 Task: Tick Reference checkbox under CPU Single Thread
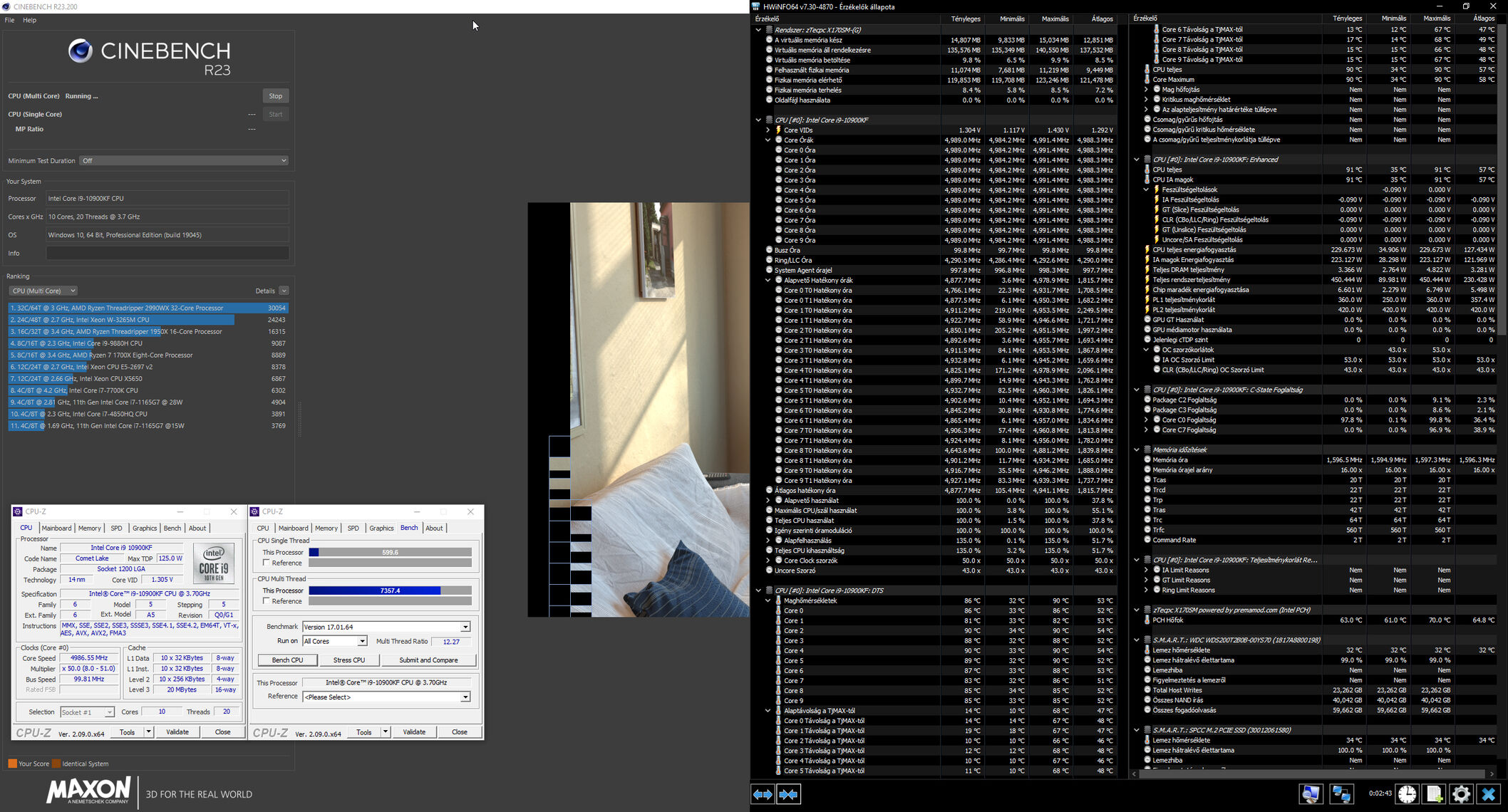(x=267, y=563)
